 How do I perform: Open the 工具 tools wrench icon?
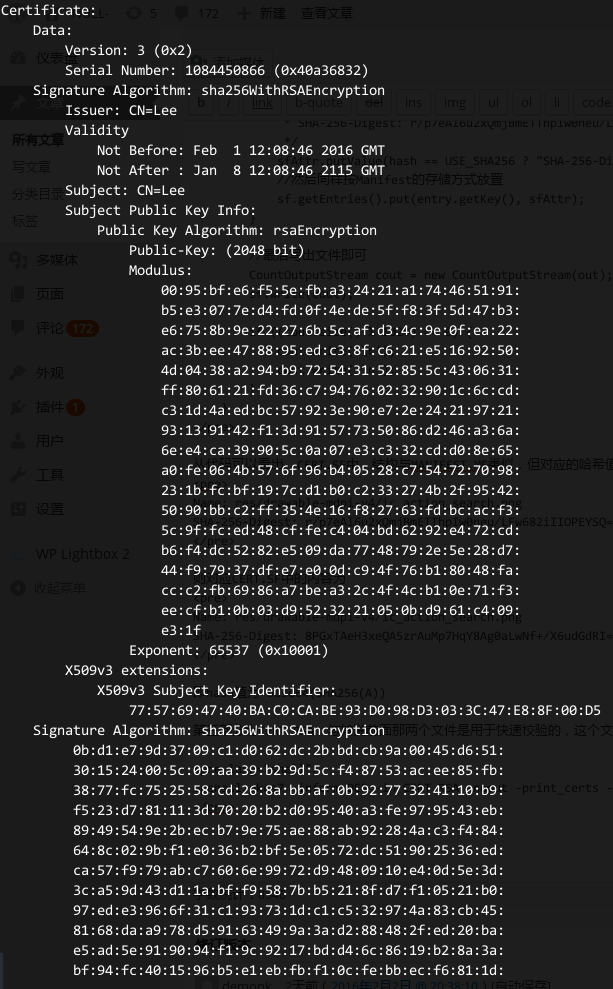(18, 474)
